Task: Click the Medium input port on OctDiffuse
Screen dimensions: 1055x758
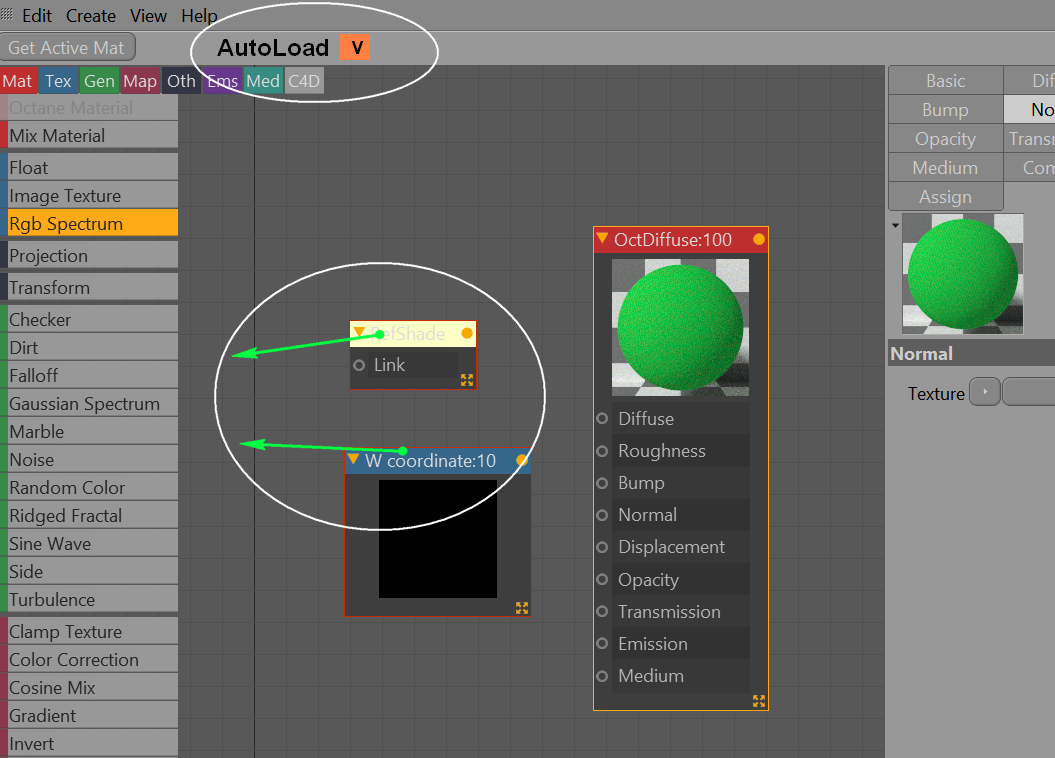Action: tap(602, 676)
